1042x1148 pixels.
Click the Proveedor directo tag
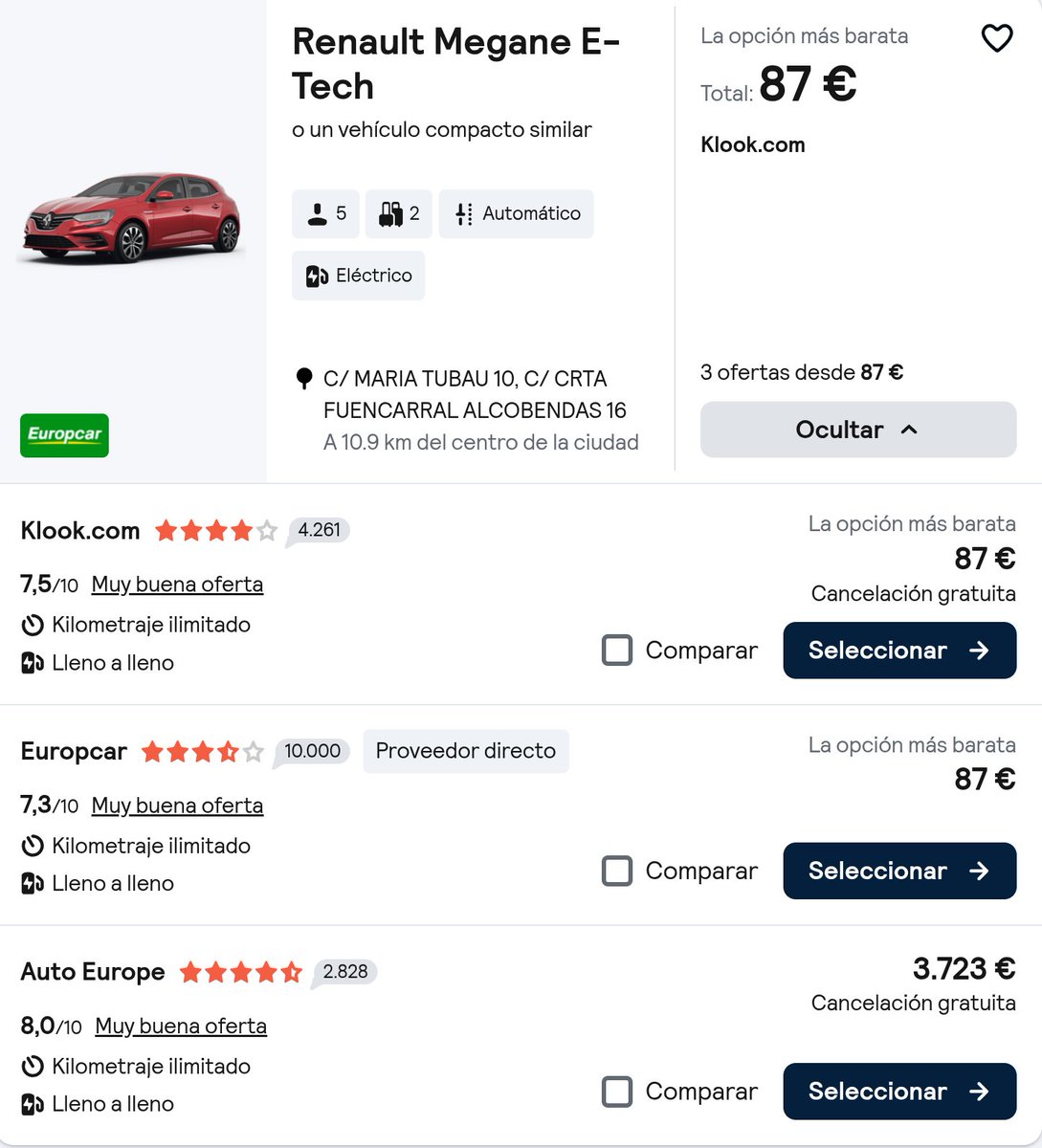(x=466, y=751)
